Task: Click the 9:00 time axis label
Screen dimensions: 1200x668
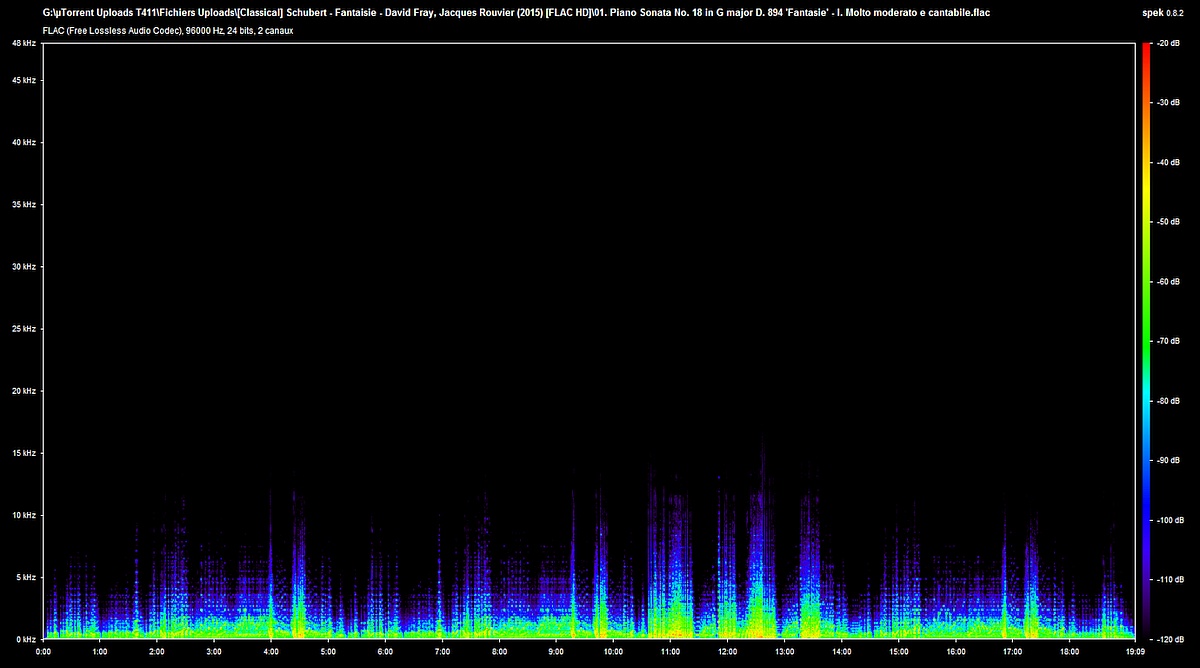Action: [x=557, y=652]
